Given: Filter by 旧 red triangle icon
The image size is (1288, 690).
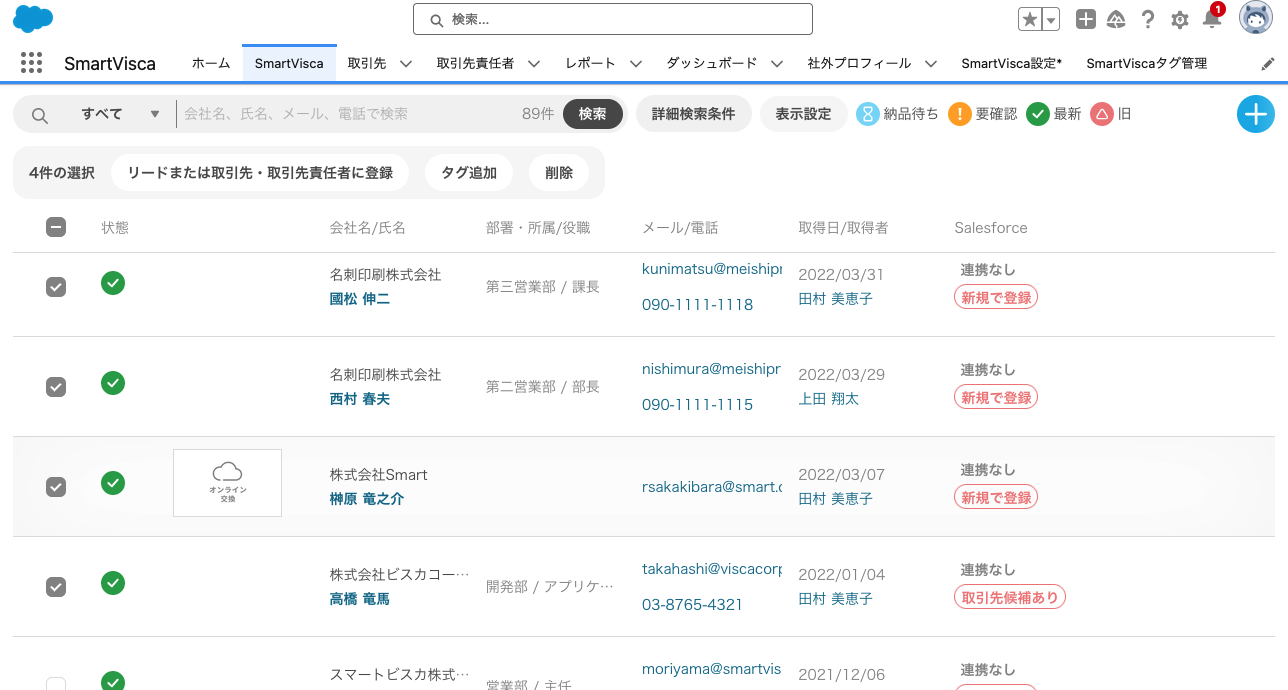Looking at the screenshot, I should click(x=1102, y=114).
